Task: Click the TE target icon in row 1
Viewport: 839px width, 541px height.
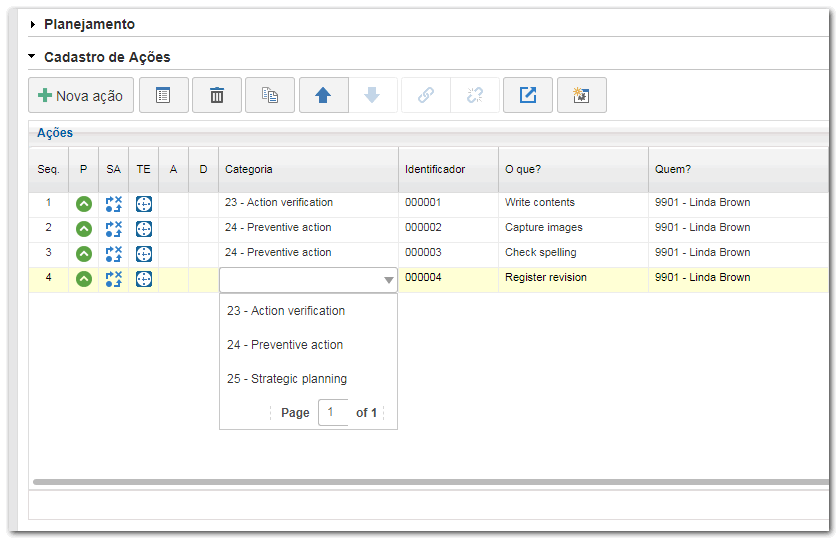Action: coord(144,204)
